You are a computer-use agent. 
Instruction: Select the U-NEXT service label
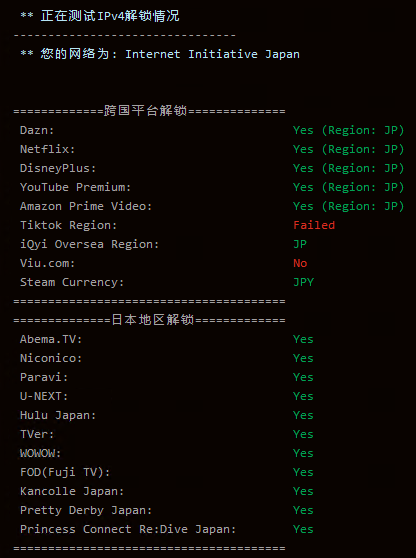44,396
